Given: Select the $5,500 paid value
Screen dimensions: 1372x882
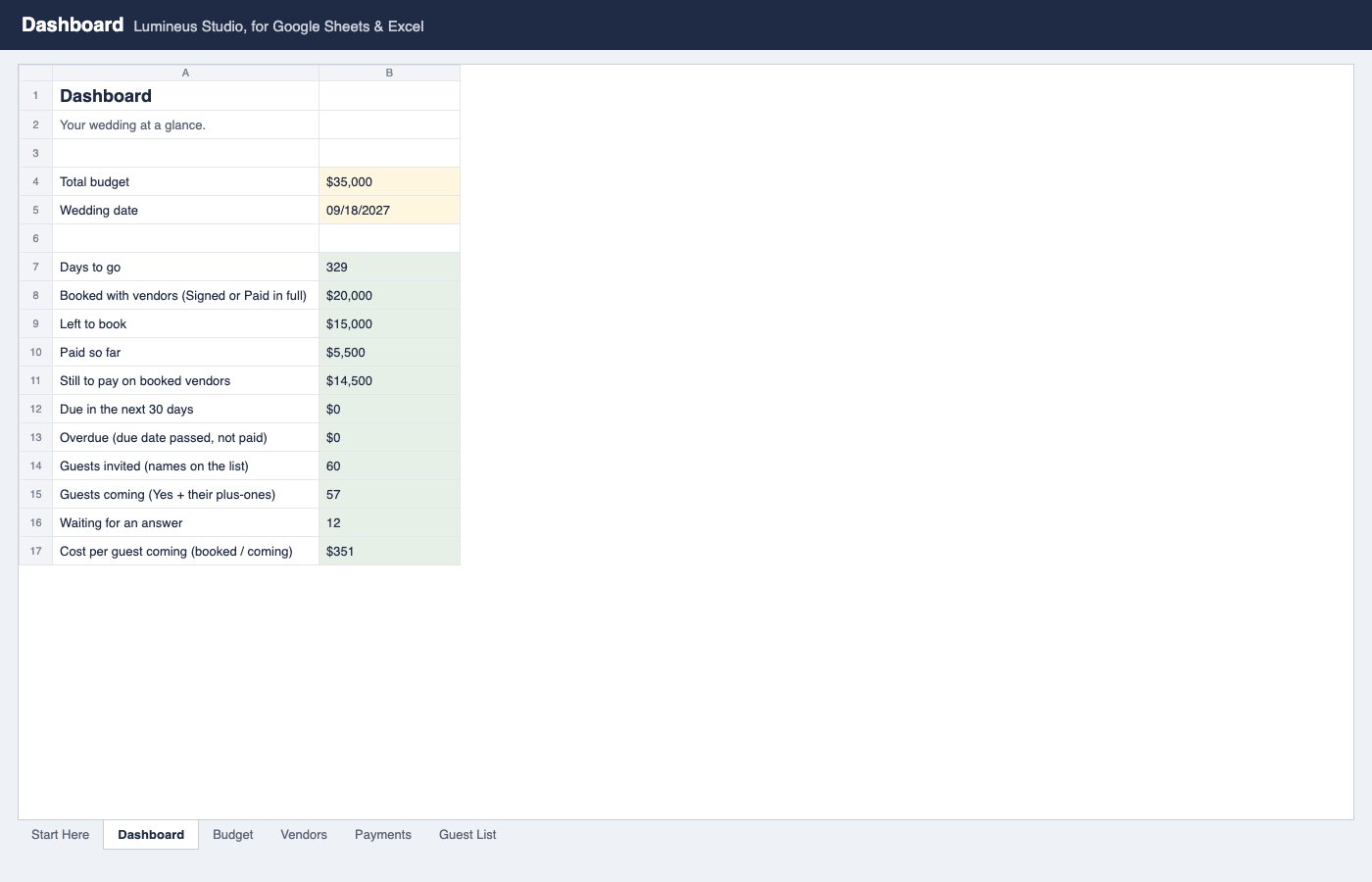Looking at the screenshot, I should [389, 352].
